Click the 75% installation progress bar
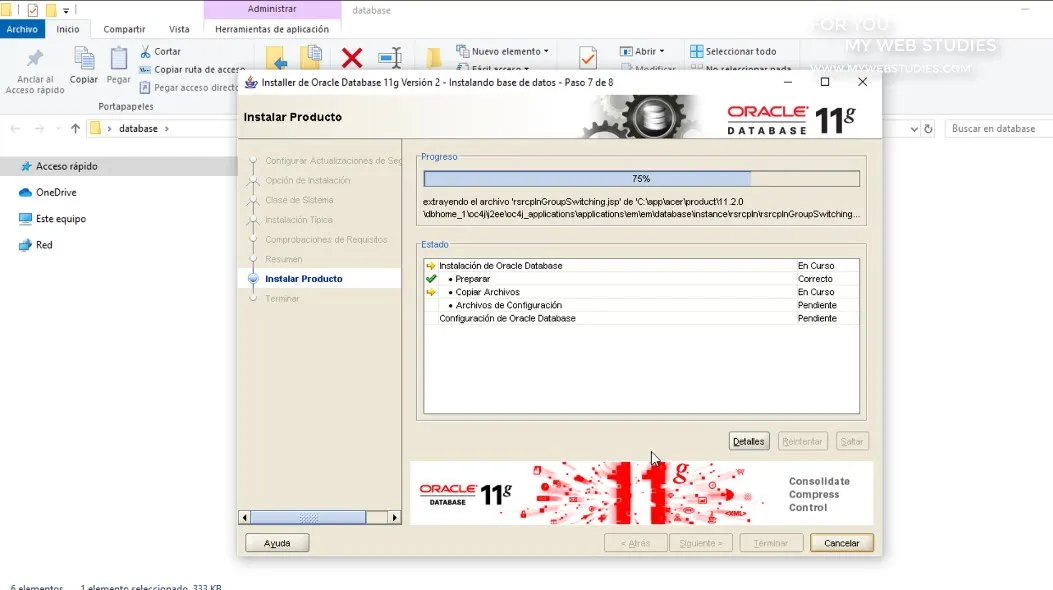1053x590 pixels. pos(641,179)
